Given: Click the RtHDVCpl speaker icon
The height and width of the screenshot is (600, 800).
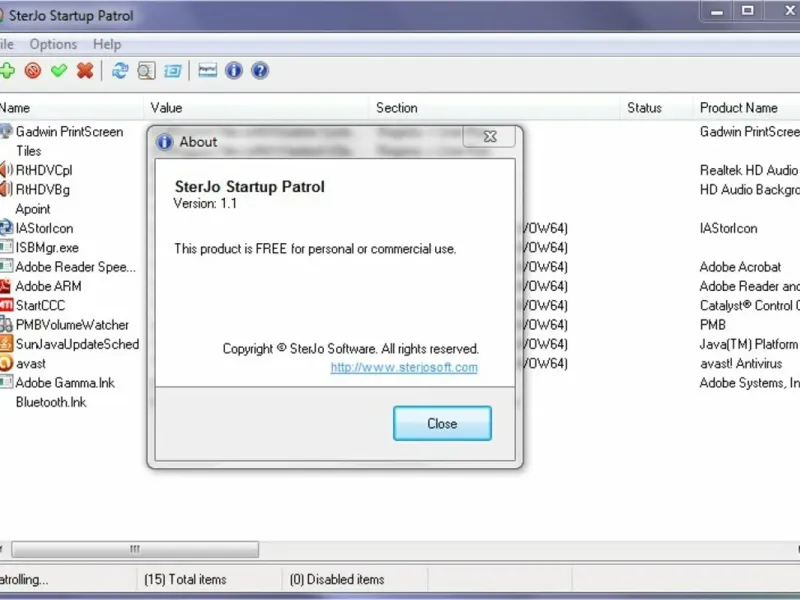Looking at the screenshot, I should point(6,170).
